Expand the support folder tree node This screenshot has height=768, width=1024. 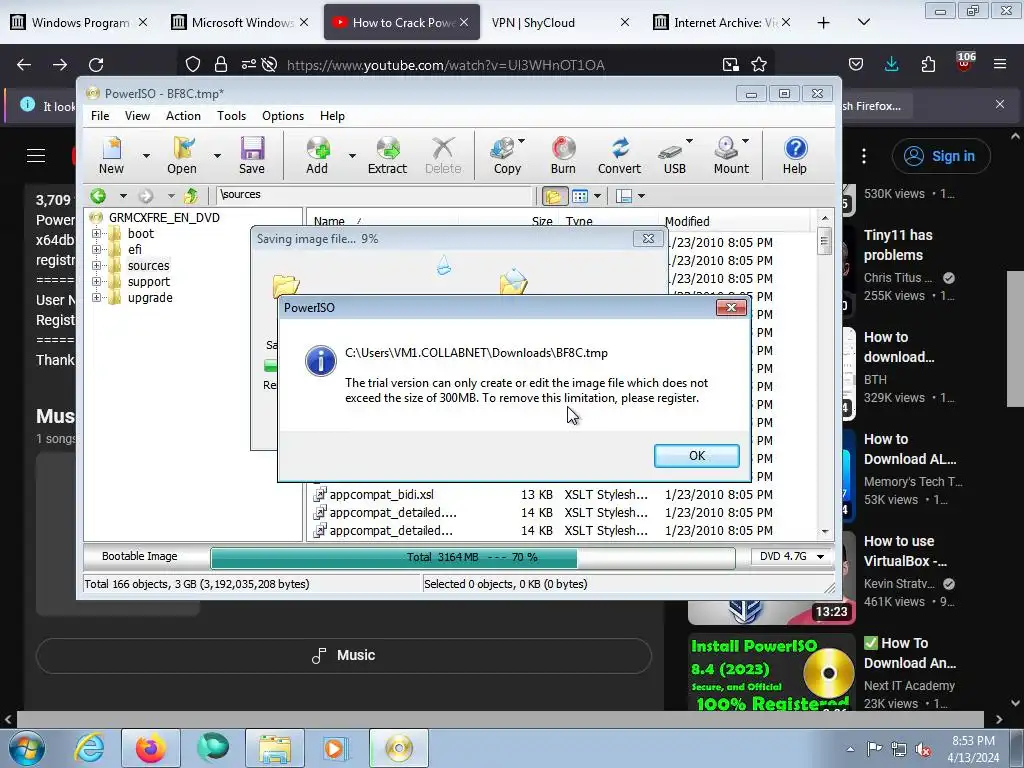tap(97, 281)
